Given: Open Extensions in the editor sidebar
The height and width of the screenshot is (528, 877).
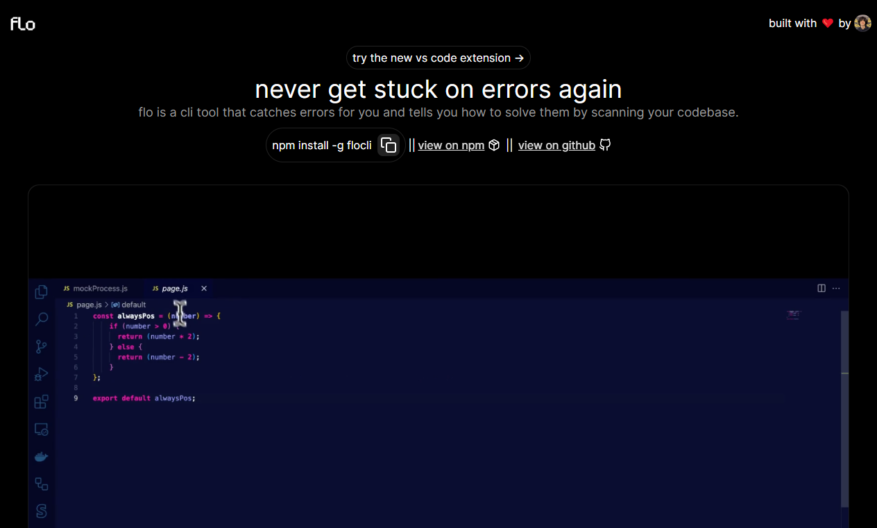Looking at the screenshot, I should pos(41,402).
